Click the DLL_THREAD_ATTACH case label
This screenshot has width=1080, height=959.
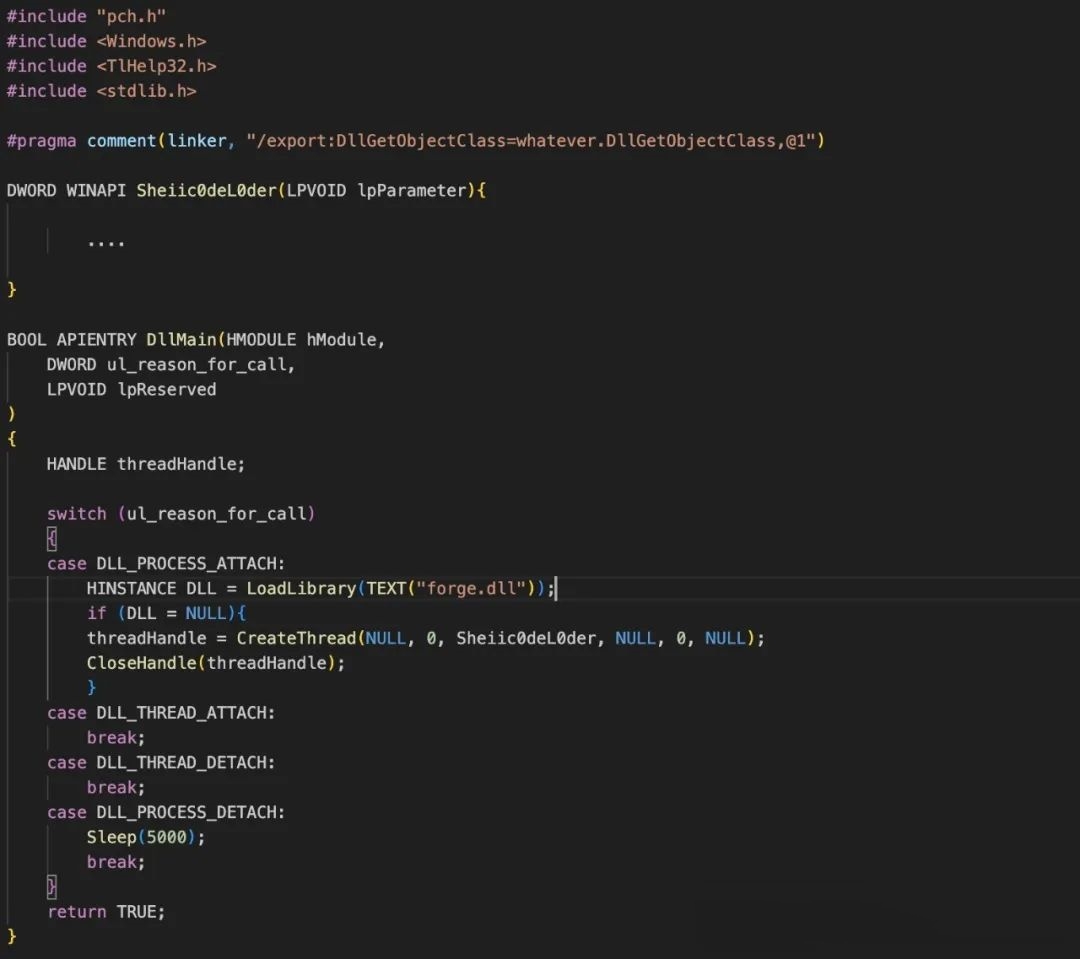(x=185, y=712)
